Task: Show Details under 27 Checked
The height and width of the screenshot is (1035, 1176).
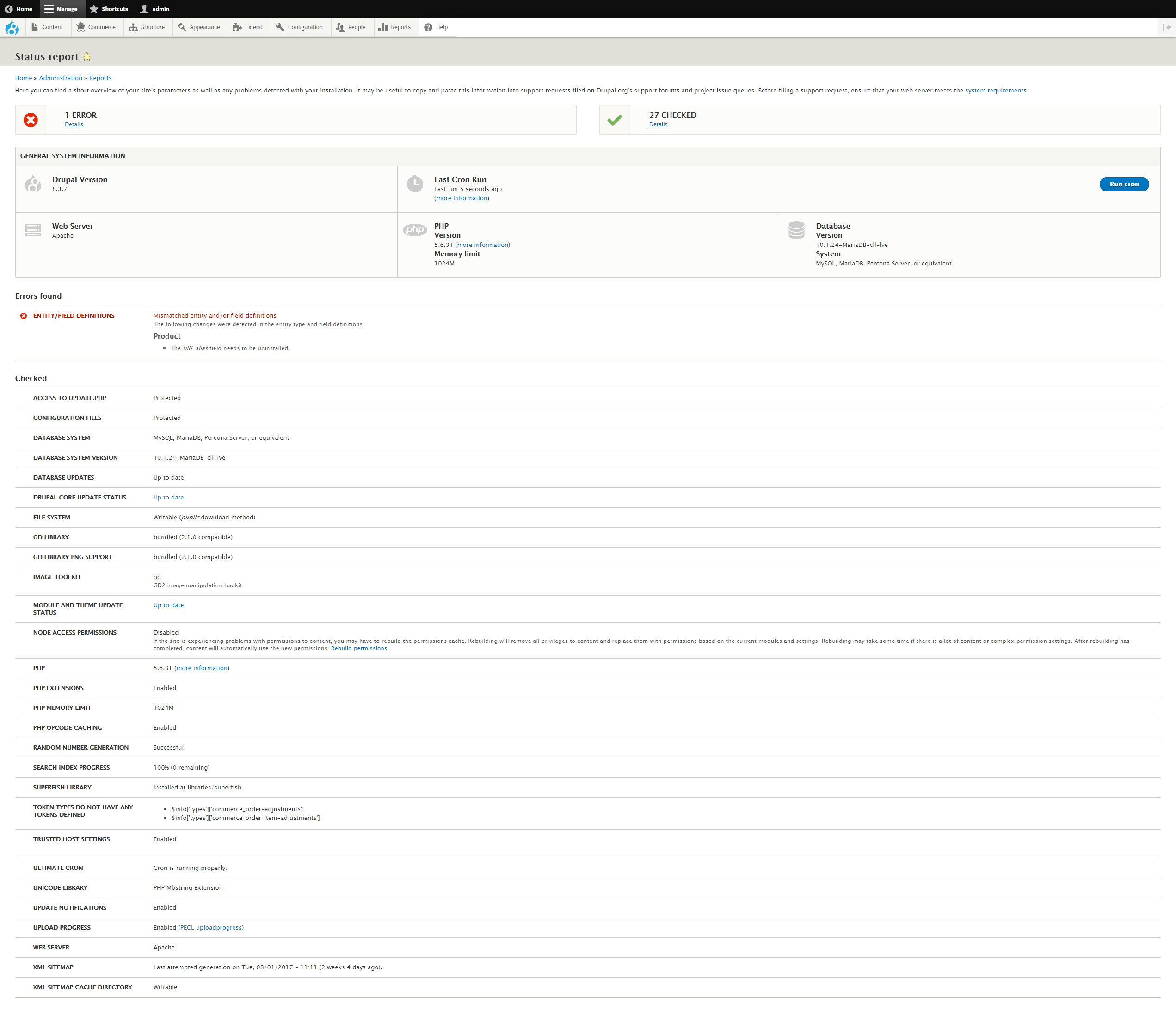Action: (x=658, y=124)
